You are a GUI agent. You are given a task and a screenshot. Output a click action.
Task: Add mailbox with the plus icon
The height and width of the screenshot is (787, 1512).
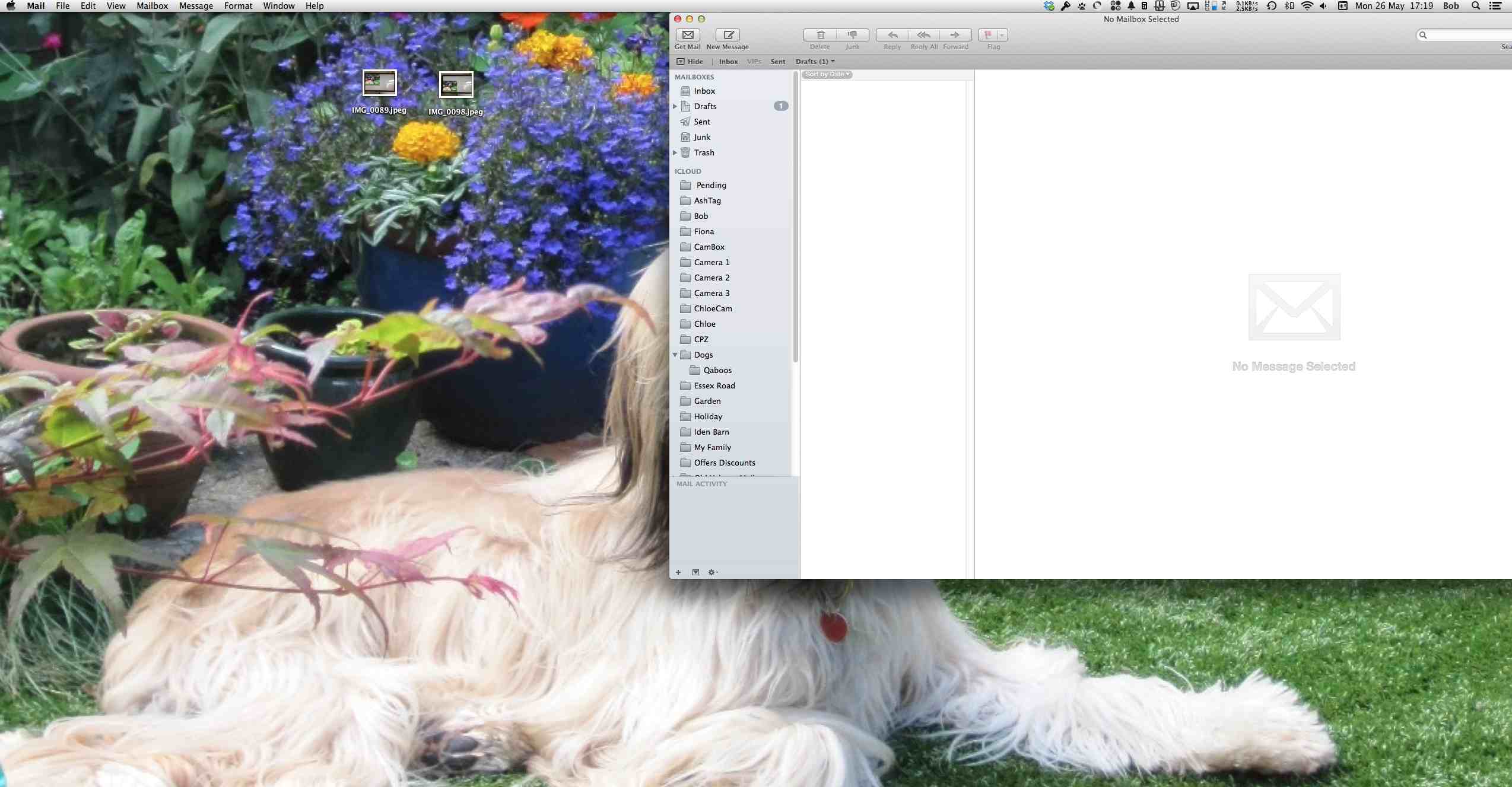pyautogui.click(x=678, y=572)
